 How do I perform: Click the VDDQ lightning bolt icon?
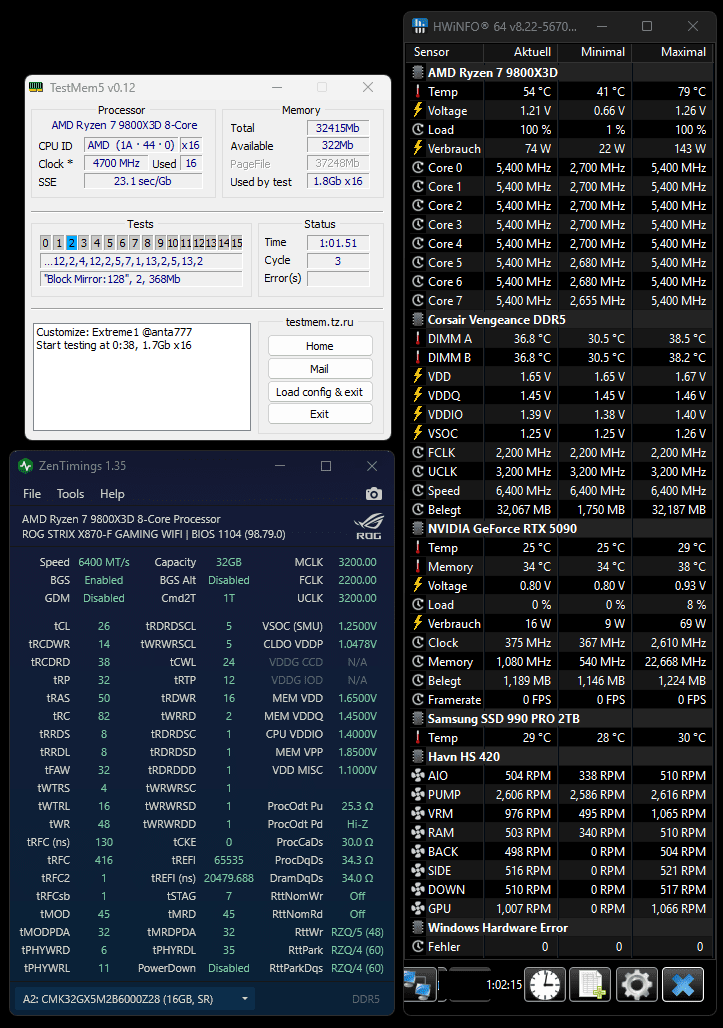(x=418, y=395)
